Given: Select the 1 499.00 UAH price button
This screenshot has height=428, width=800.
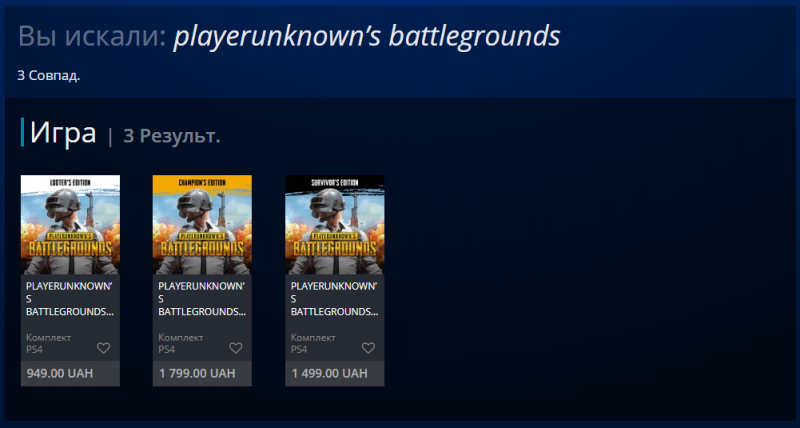Looking at the screenshot, I should click(335, 373).
